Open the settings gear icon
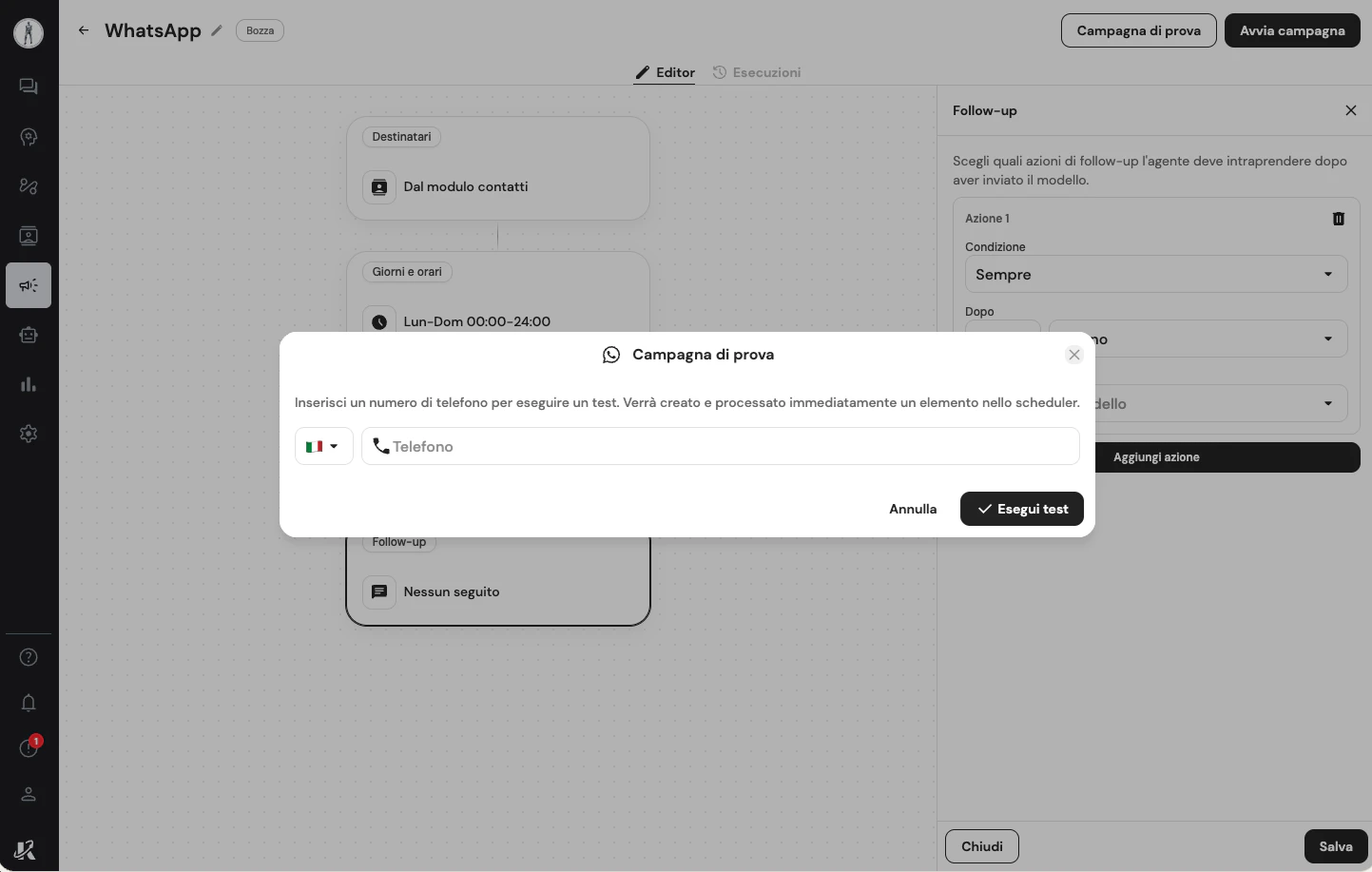1372x872 pixels. click(29, 434)
